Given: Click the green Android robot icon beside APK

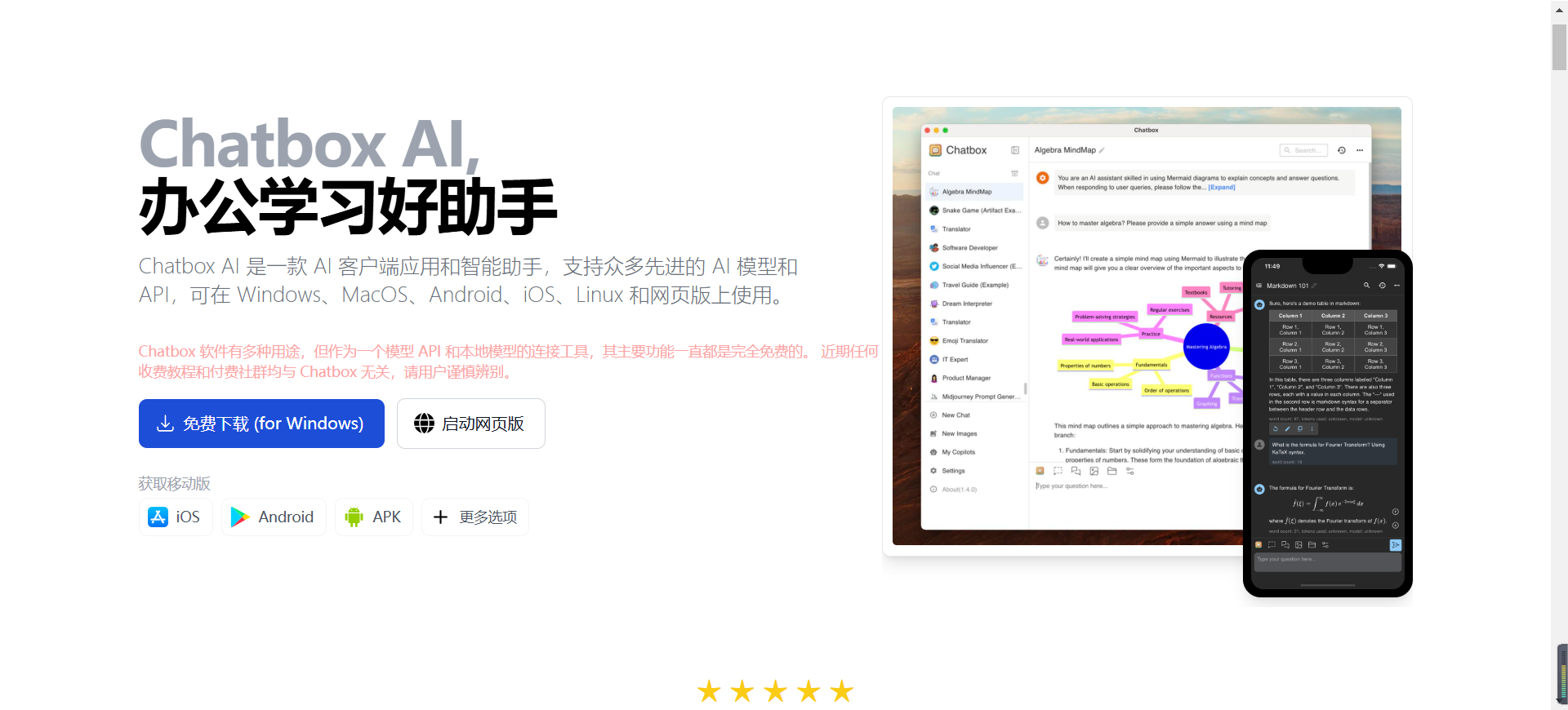Looking at the screenshot, I should pyautogui.click(x=354, y=517).
